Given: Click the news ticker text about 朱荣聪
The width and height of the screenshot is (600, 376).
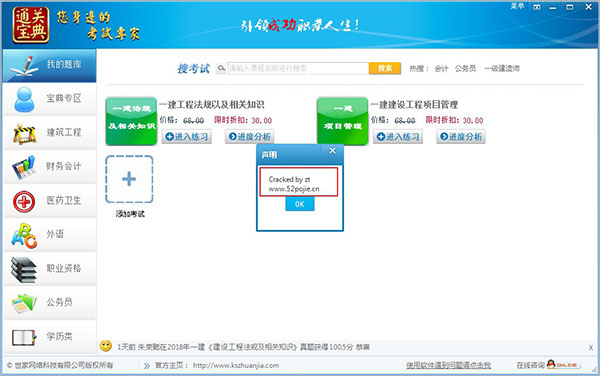Looking at the screenshot, I should point(243,347).
